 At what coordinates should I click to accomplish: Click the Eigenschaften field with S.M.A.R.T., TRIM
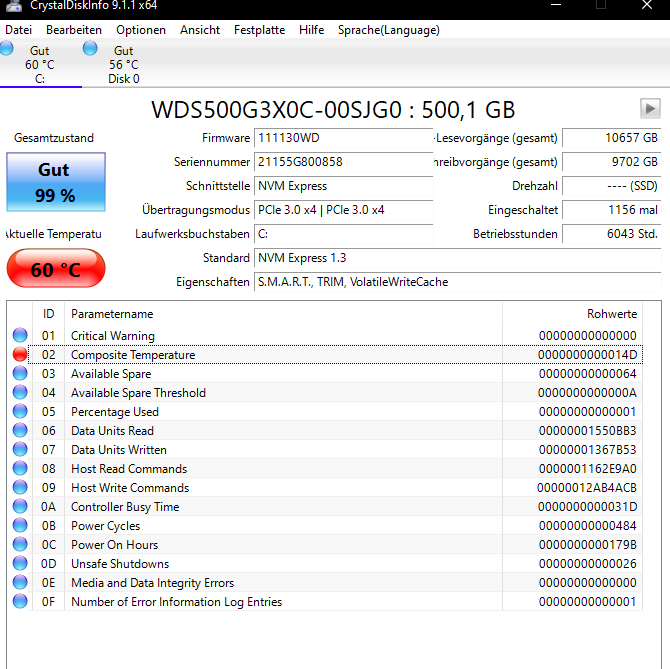pos(458,282)
